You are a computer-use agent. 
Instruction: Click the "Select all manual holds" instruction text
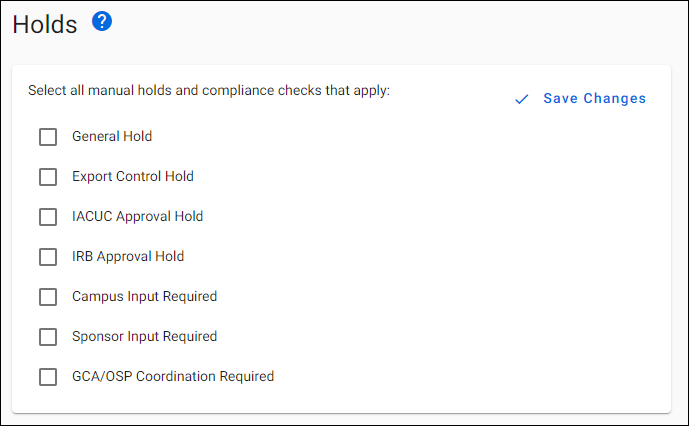click(x=208, y=90)
